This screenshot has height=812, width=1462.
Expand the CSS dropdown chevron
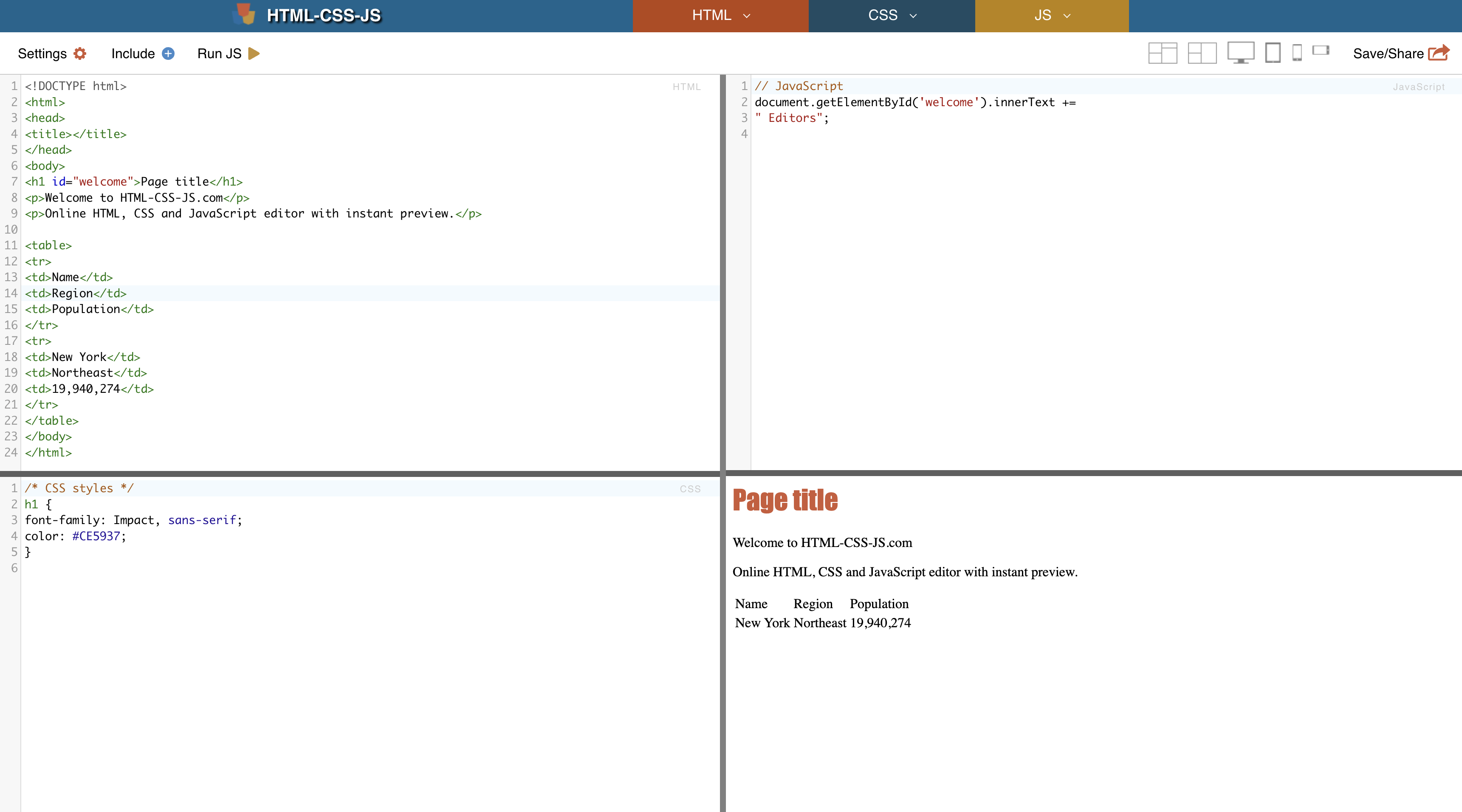[913, 16]
